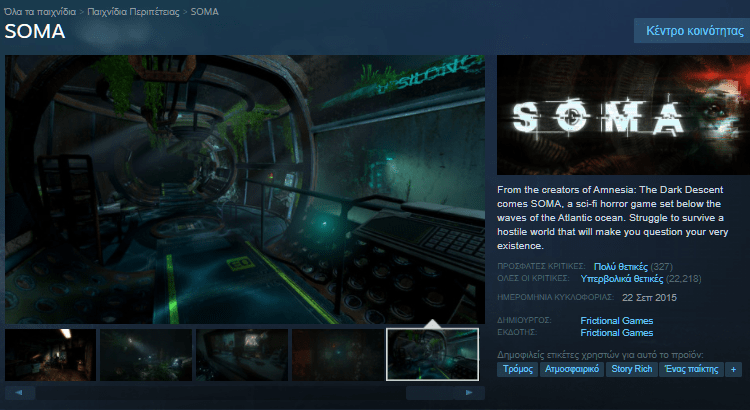Screen dimensions: 750x410
Task: Click the 'Ατμοσφαιρικό' tag
Action: pos(572,369)
